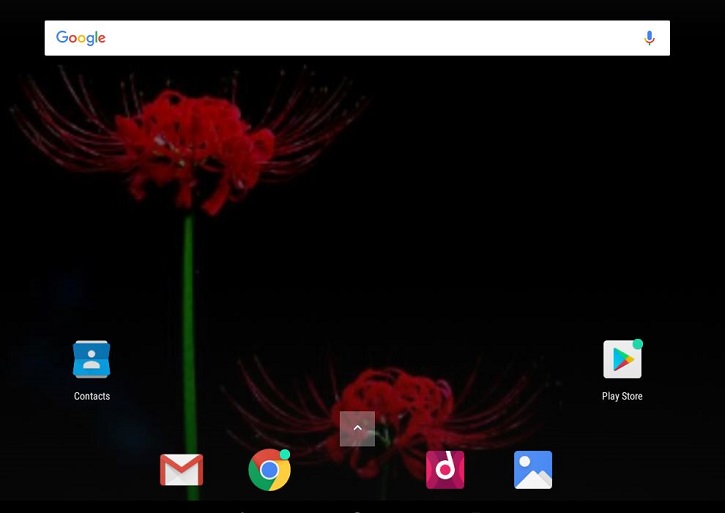
Task: Open the pink music player app
Action: 445,469
